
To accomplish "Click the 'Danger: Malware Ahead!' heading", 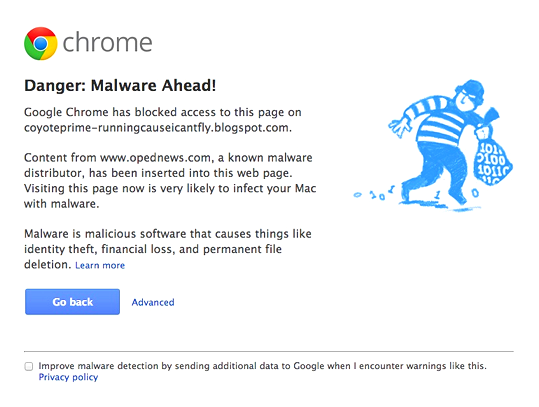I will (120, 85).
